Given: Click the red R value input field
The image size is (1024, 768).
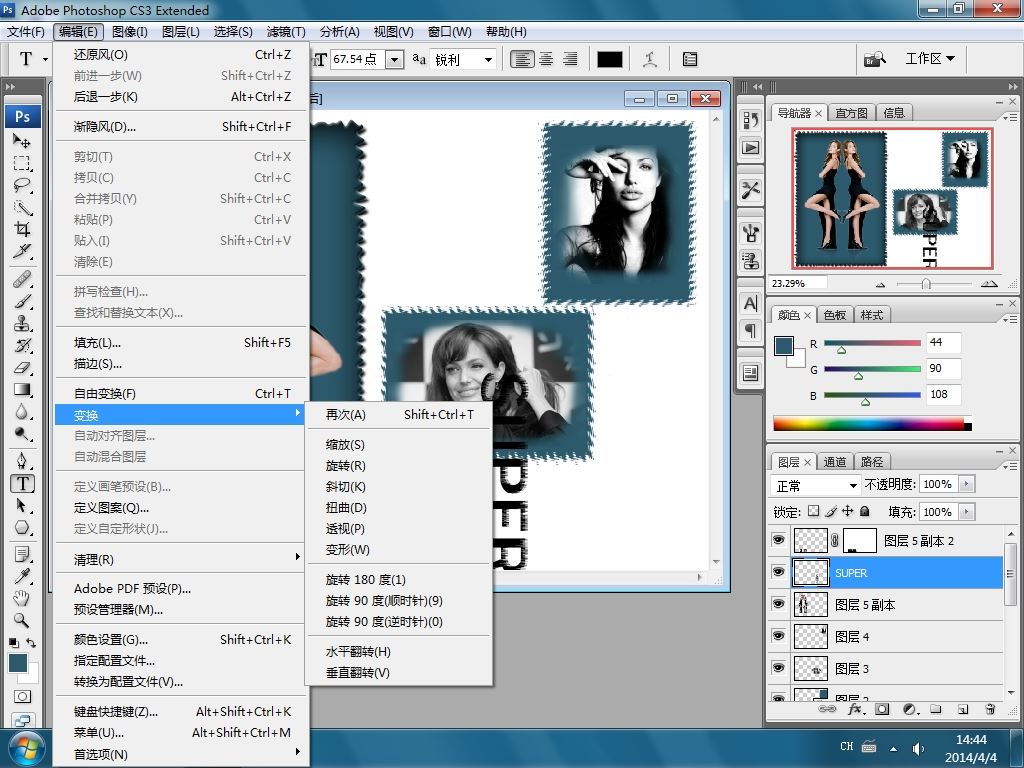Looking at the screenshot, I should 943,343.
